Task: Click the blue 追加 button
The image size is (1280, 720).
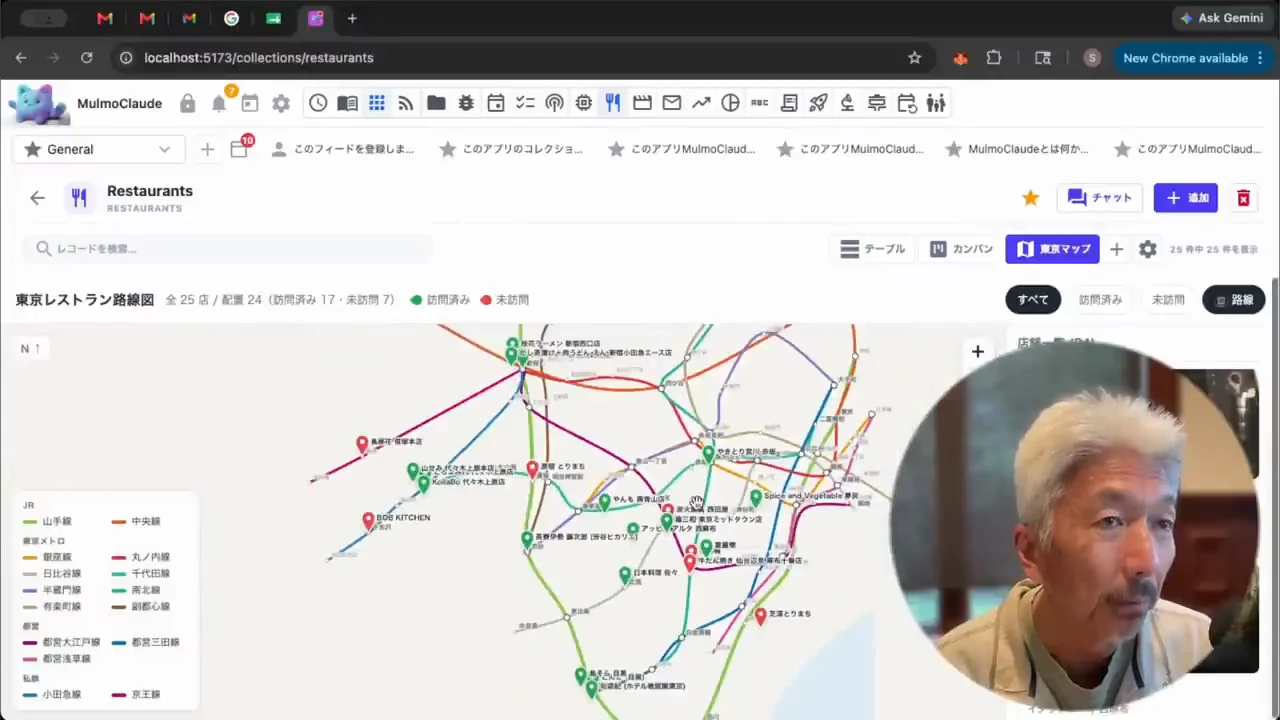Action: (x=1186, y=198)
